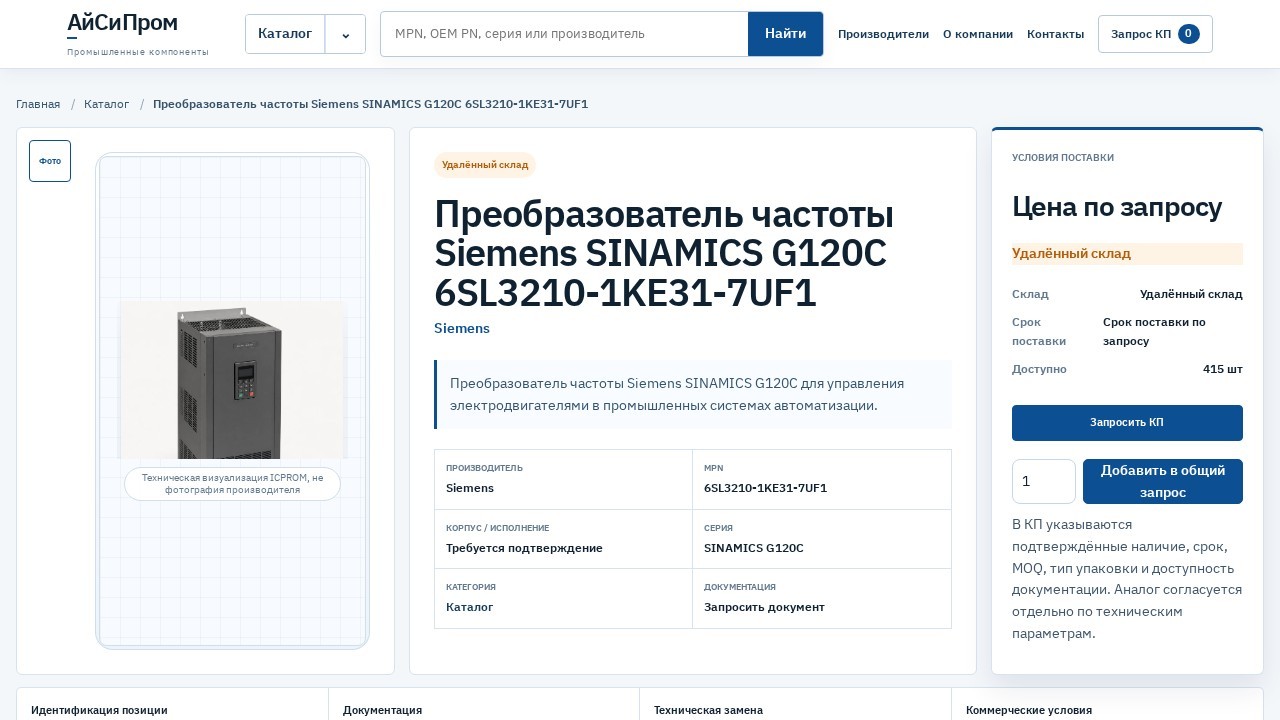Click the Siemens manufacturer table value
1280x720 pixels.
tap(470, 488)
